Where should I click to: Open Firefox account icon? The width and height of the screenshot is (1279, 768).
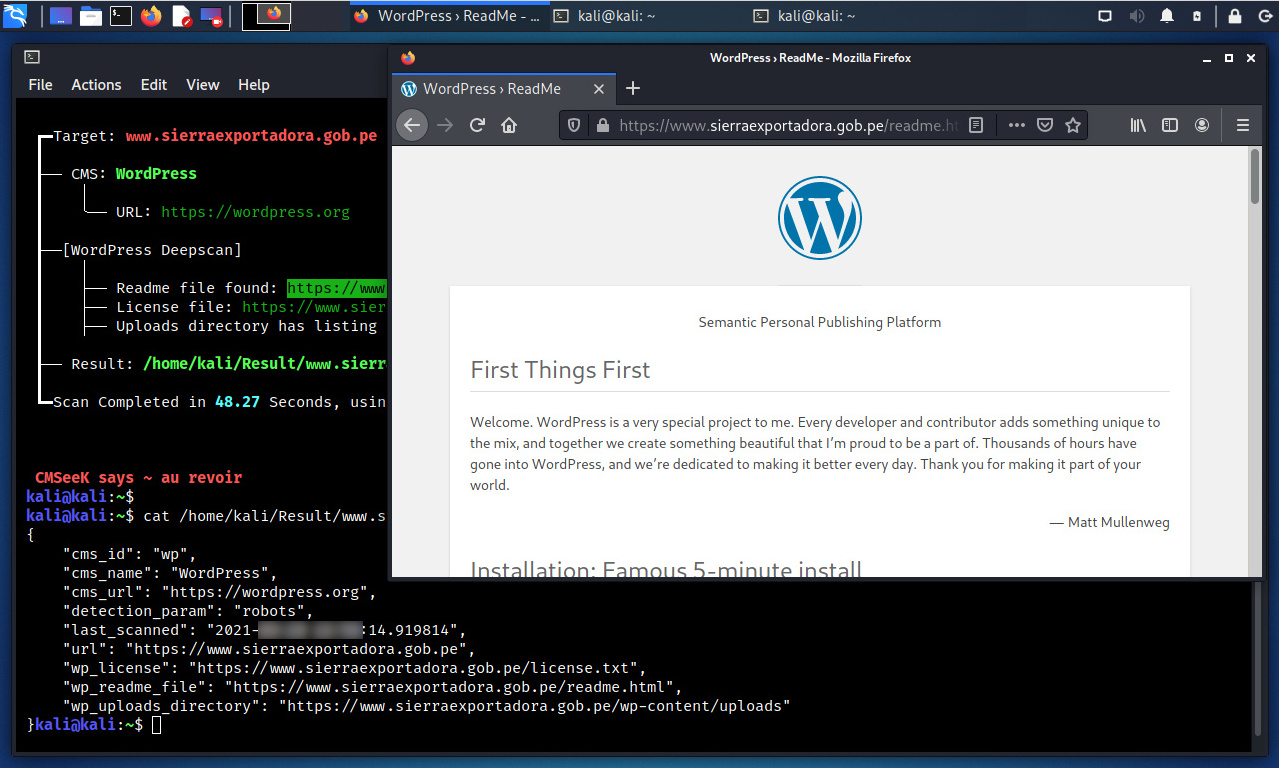(x=1202, y=125)
